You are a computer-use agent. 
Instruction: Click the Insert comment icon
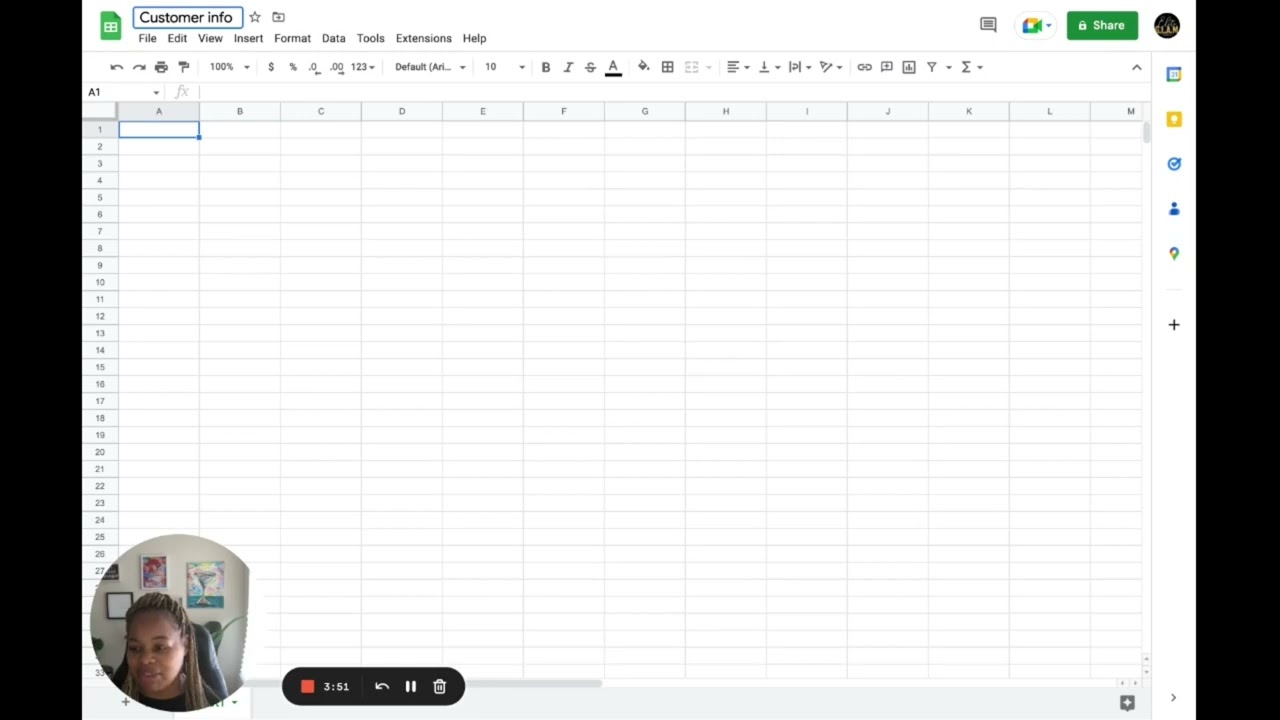point(887,67)
